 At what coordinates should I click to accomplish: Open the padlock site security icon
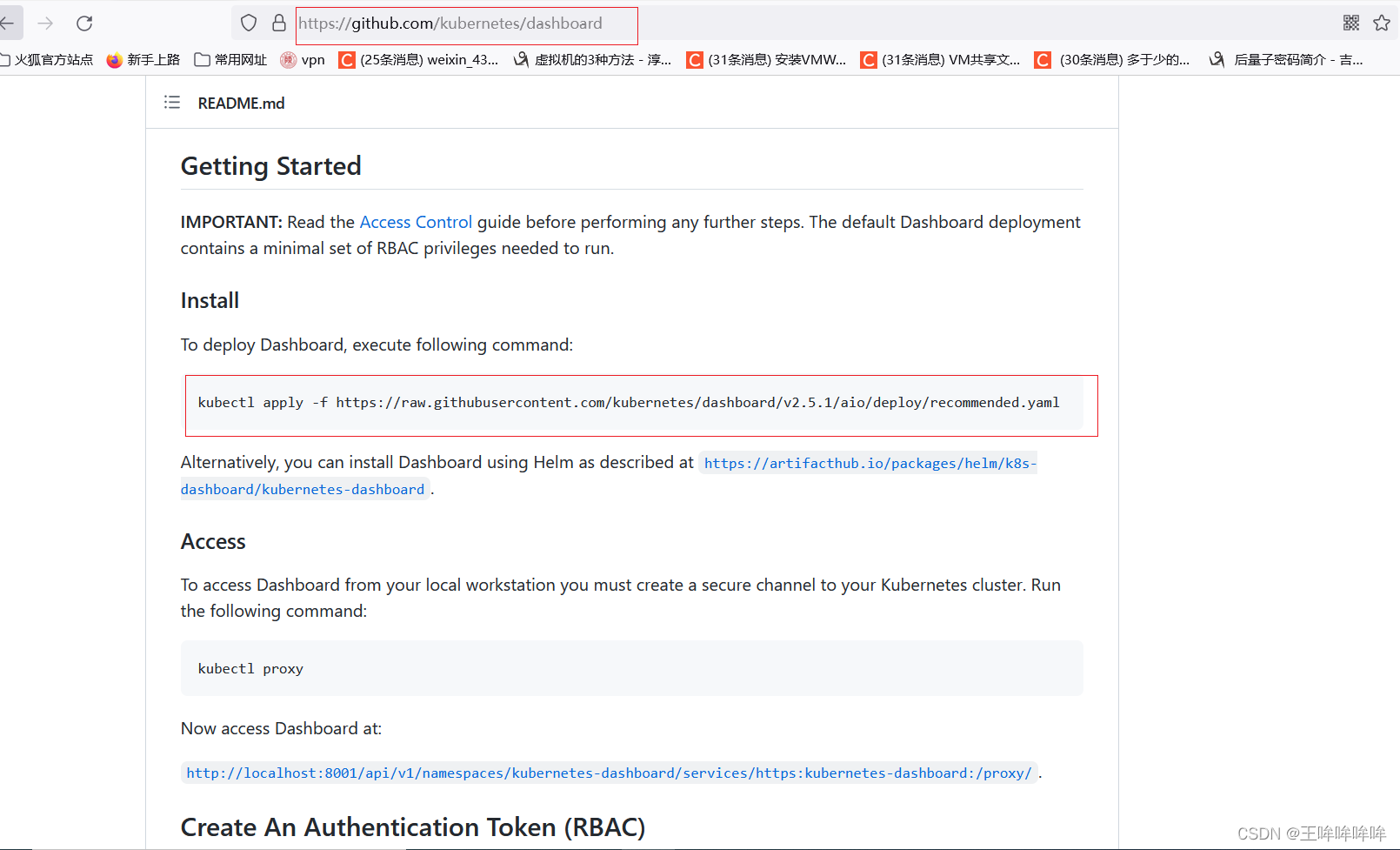[279, 23]
